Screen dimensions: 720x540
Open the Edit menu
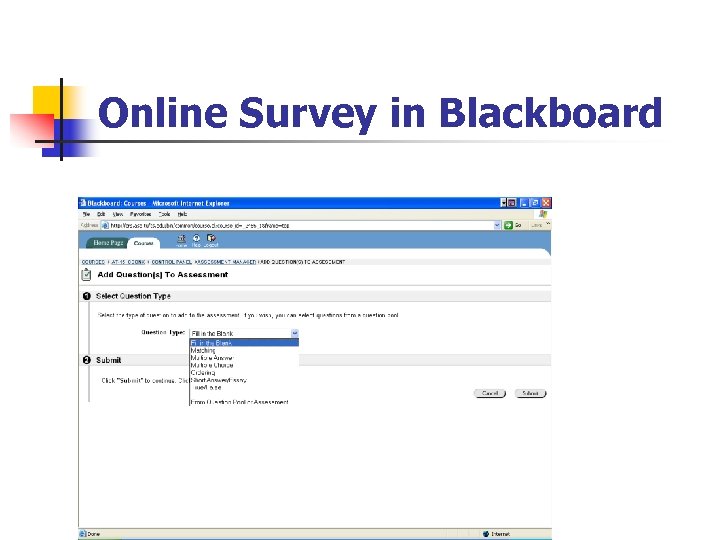(101, 214)
